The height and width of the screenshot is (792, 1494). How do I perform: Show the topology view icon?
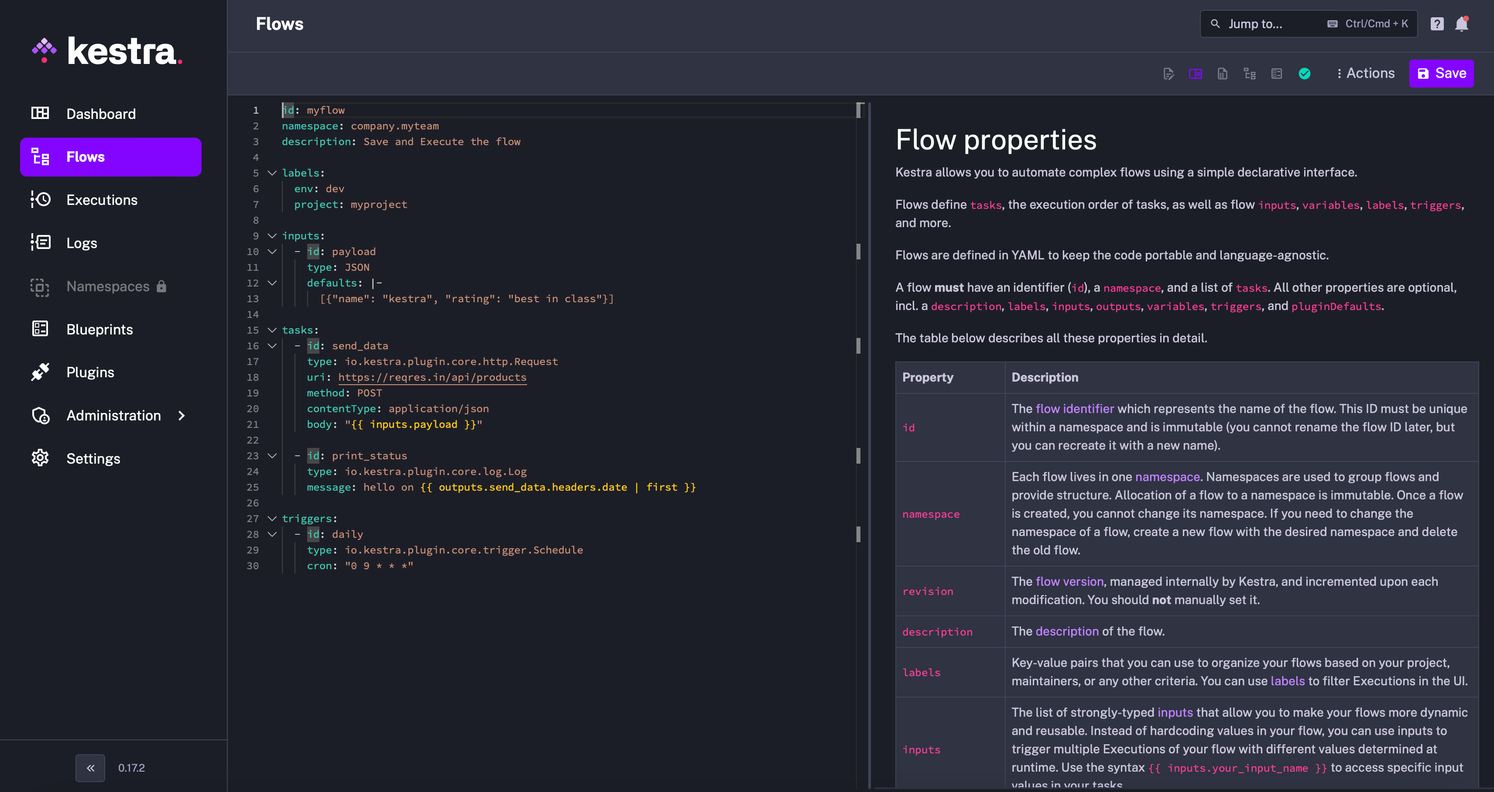(1249, 74)
